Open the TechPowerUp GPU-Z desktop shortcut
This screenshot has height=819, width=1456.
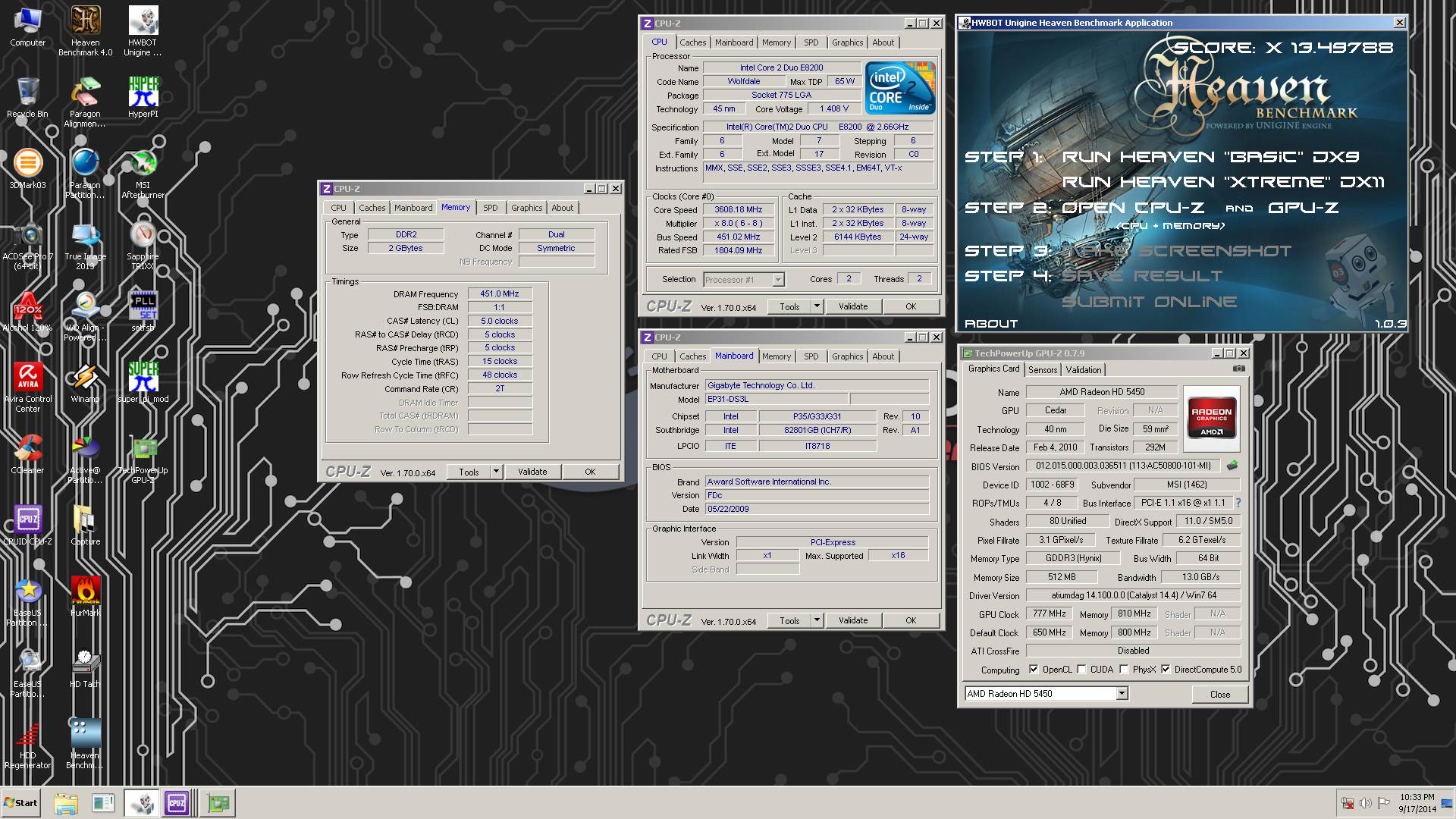pos(143,459)
